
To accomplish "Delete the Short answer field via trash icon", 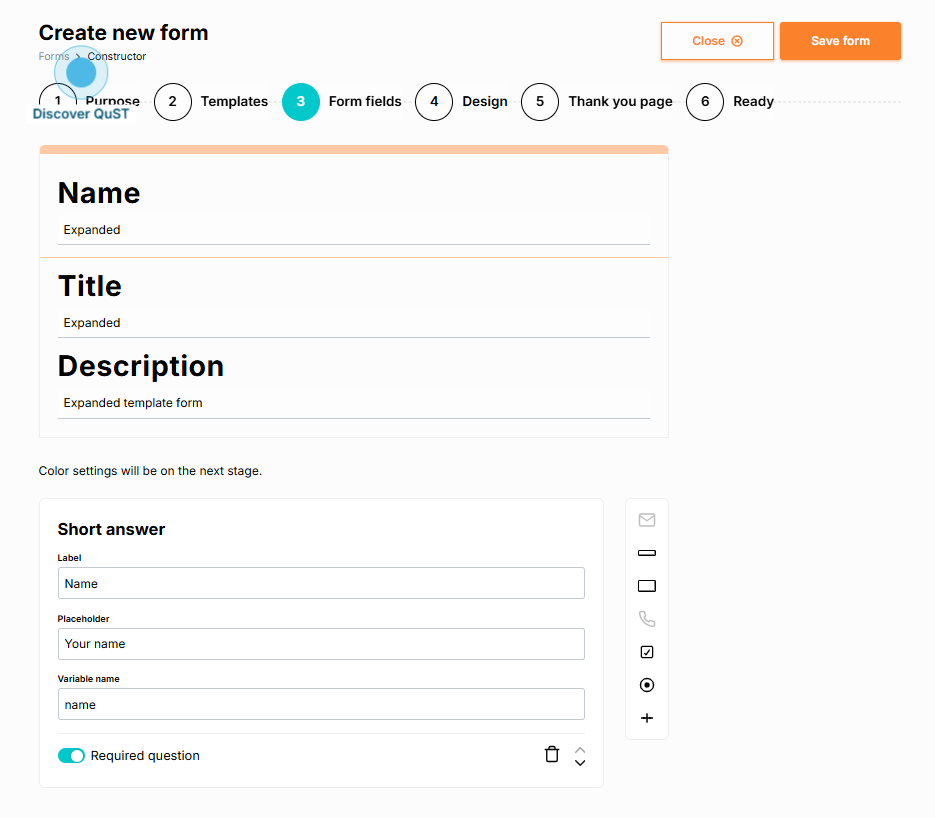I will tap(551, 755).
